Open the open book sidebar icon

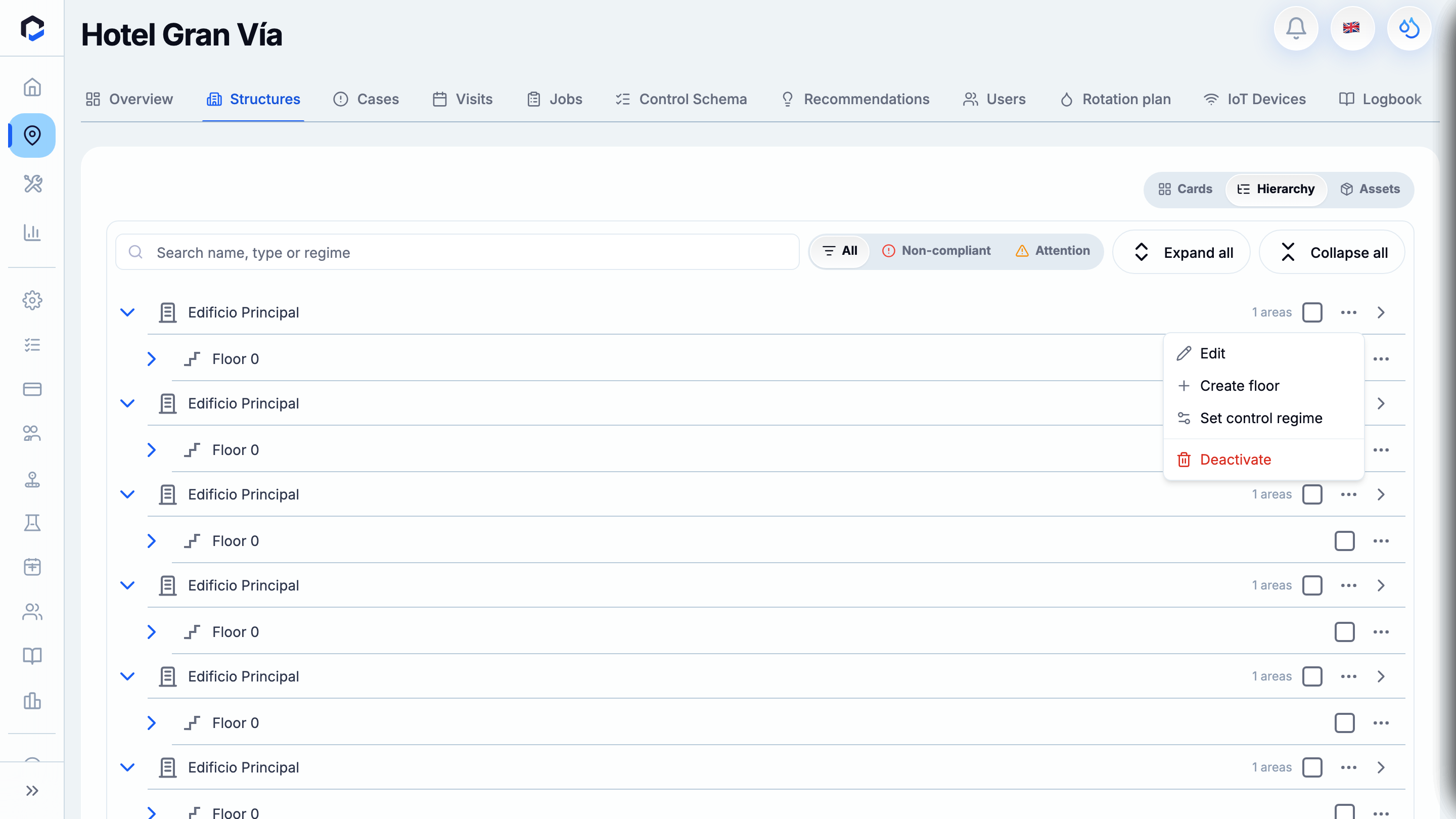click(32, 656)
